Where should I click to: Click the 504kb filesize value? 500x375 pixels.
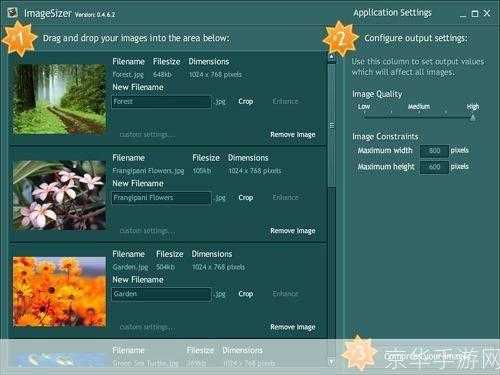pyautogui.click(x=165, y=267)
